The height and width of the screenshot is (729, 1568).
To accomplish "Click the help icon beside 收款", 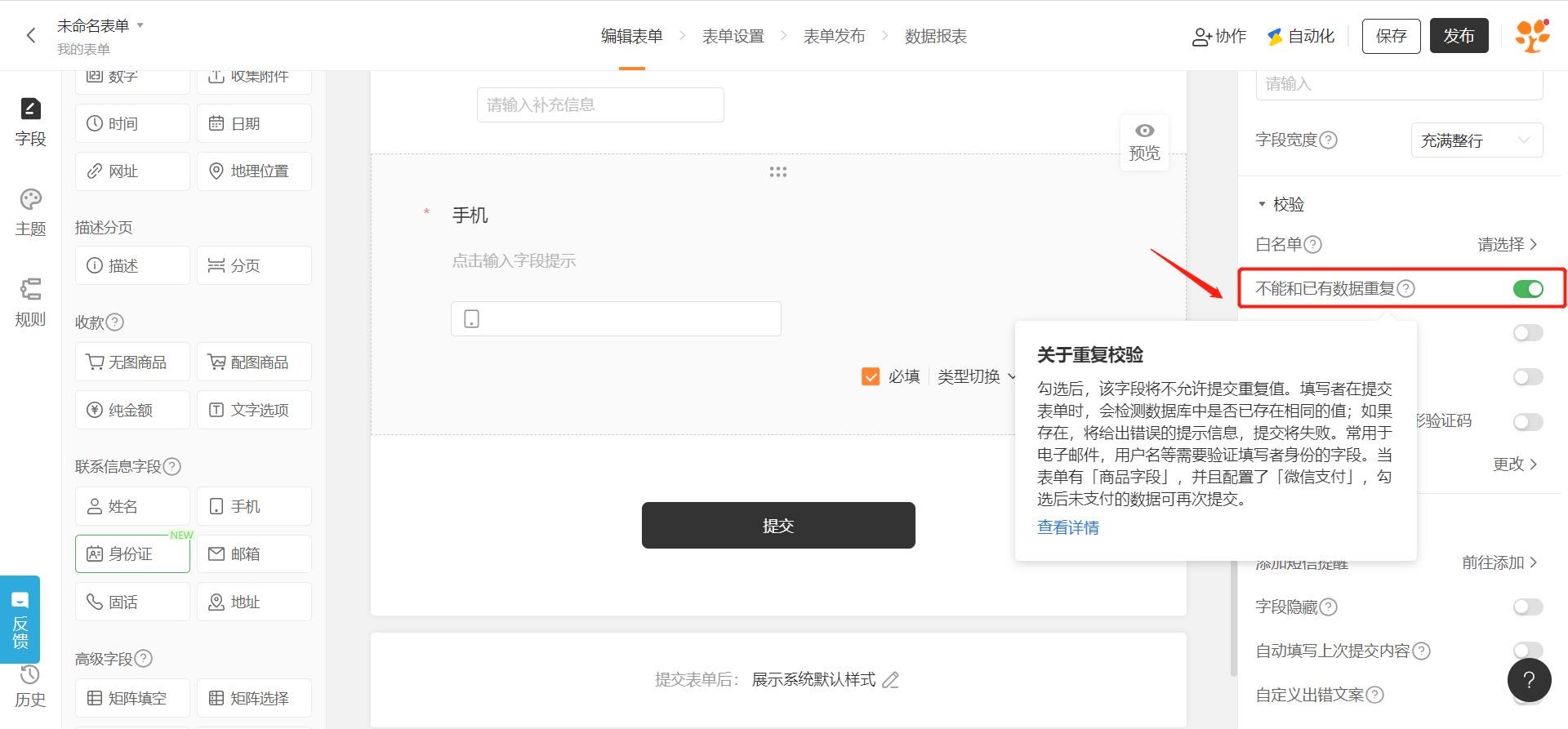I will (115, 322).
